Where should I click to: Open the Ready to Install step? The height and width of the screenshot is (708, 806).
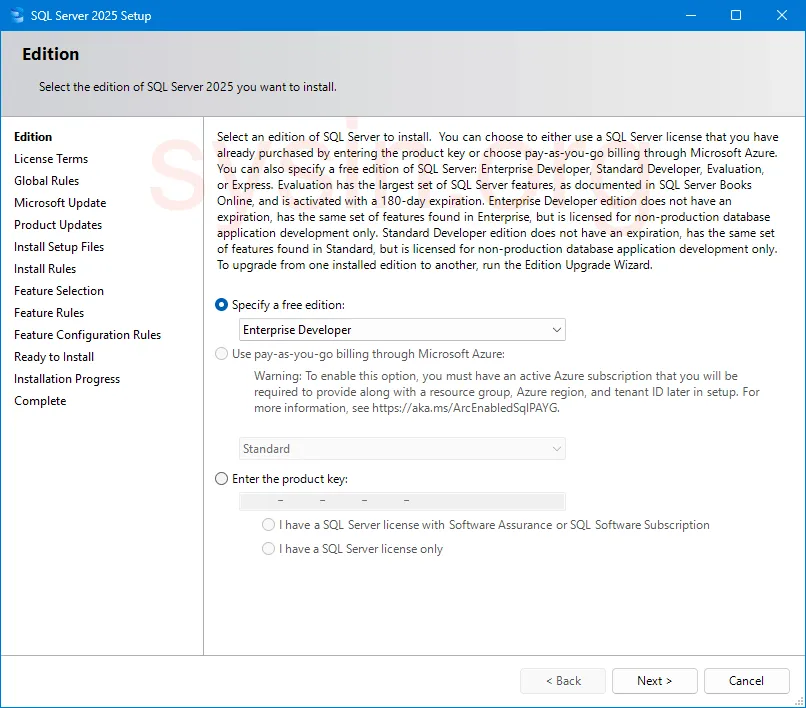tap(53, 356)
